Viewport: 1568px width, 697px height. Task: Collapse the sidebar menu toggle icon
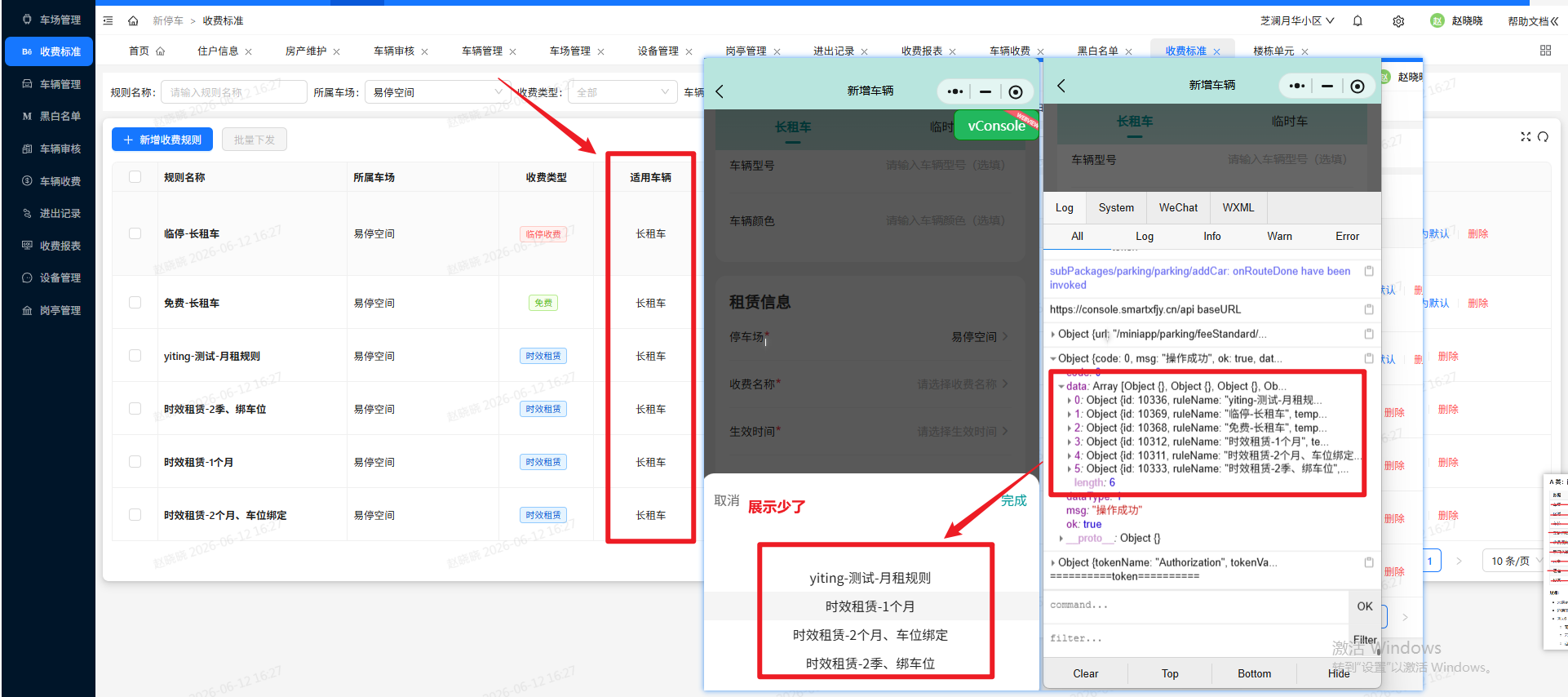pyautogui.click(x=108, y=20)
